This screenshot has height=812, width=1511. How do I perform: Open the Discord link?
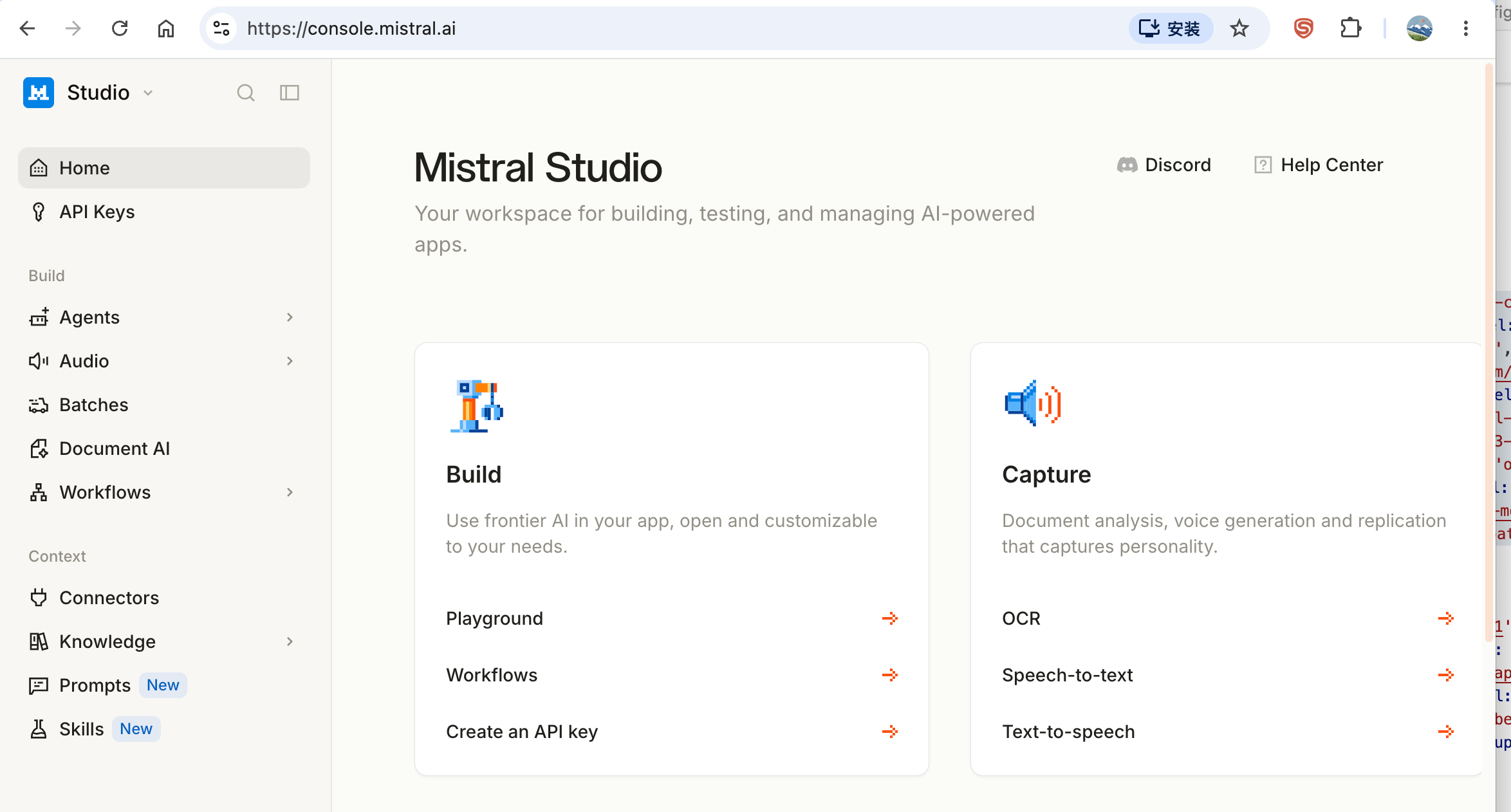(x=1163, y=165)
